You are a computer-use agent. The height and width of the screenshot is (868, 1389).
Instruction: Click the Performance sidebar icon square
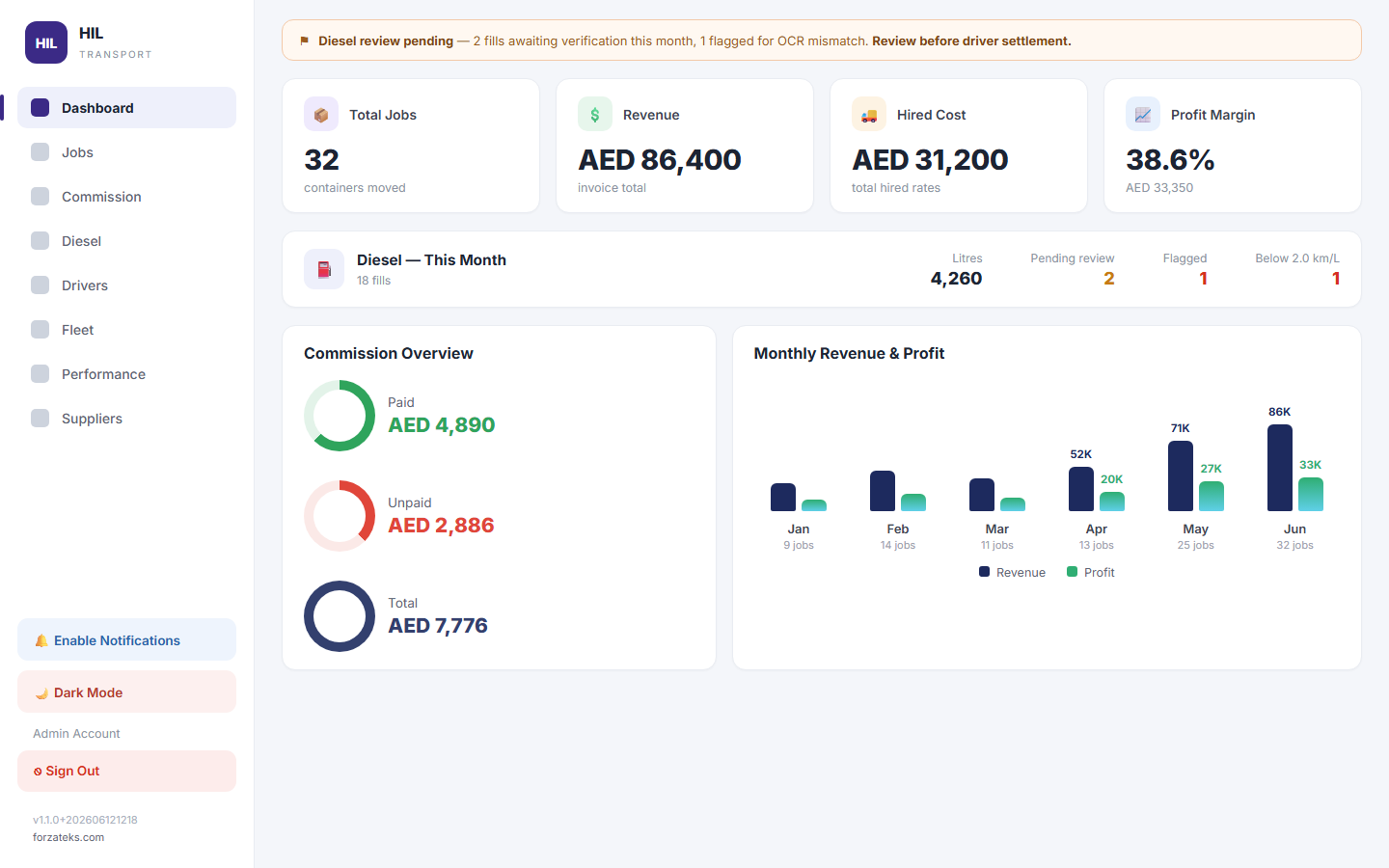[40, 373]
